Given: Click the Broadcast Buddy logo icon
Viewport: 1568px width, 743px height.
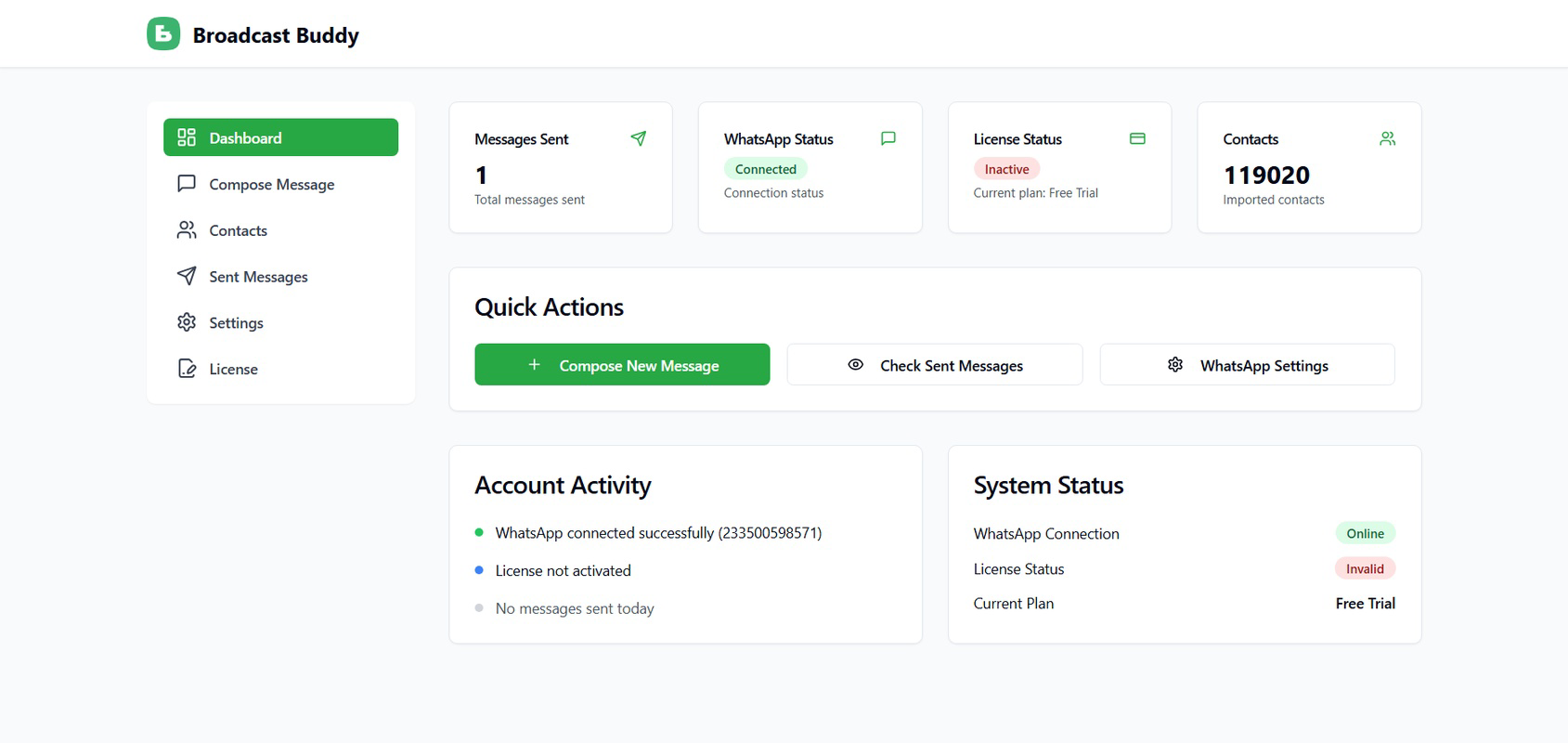Looking at the screenshot, I should coord(163,34).
